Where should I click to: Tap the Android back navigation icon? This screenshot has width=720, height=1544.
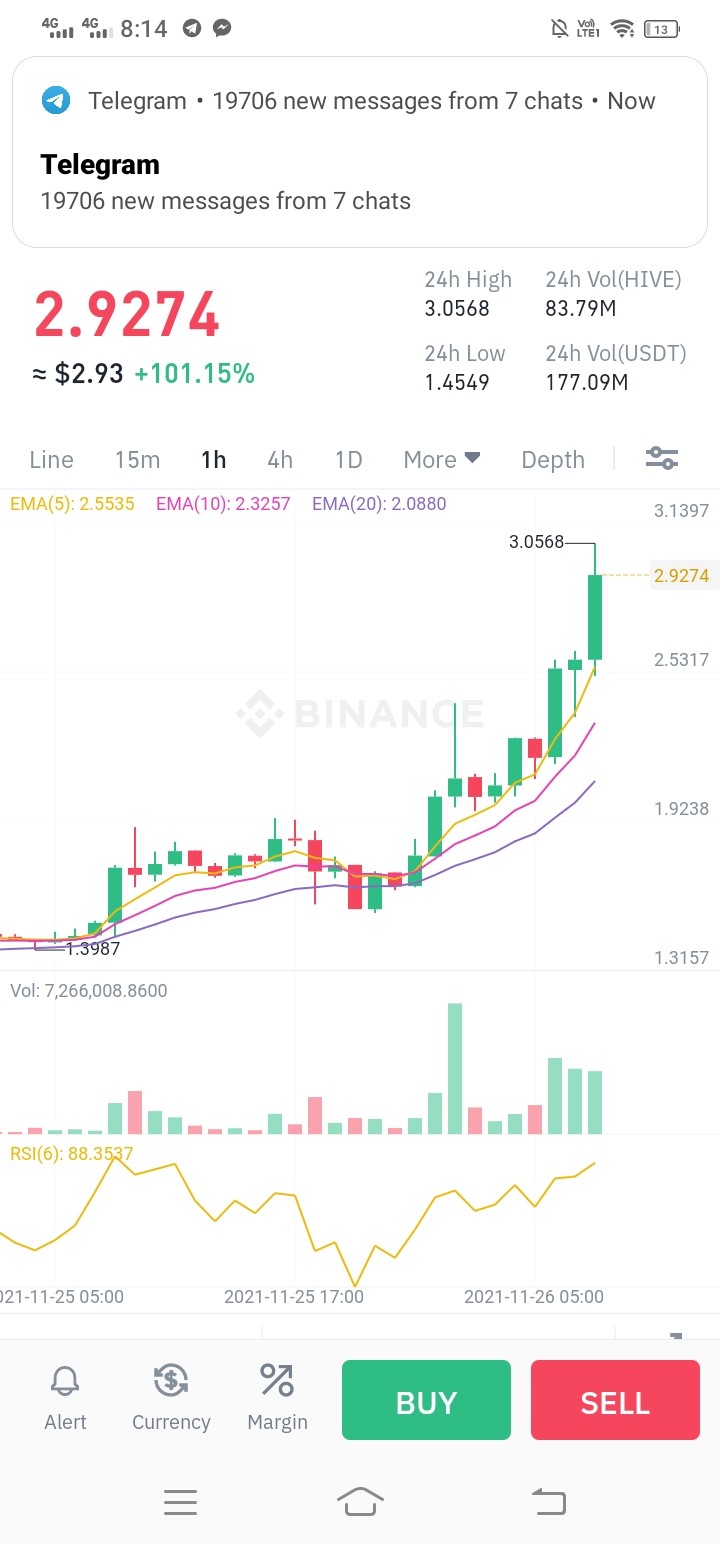[x=548, y=1501]
